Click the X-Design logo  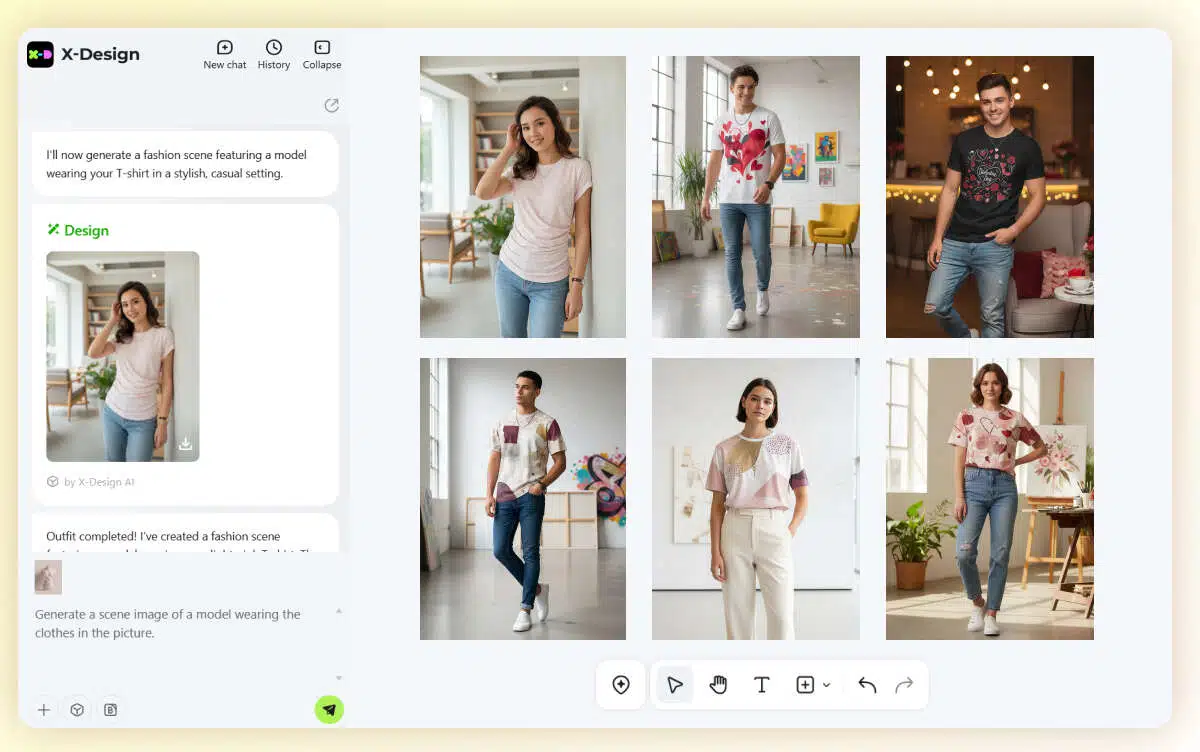coord(41,55)
